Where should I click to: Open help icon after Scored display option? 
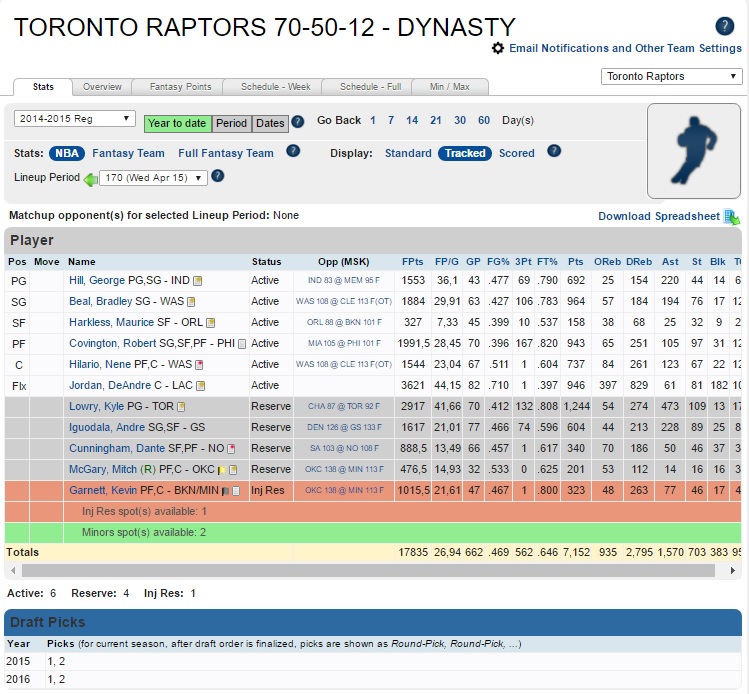[554, 151]
